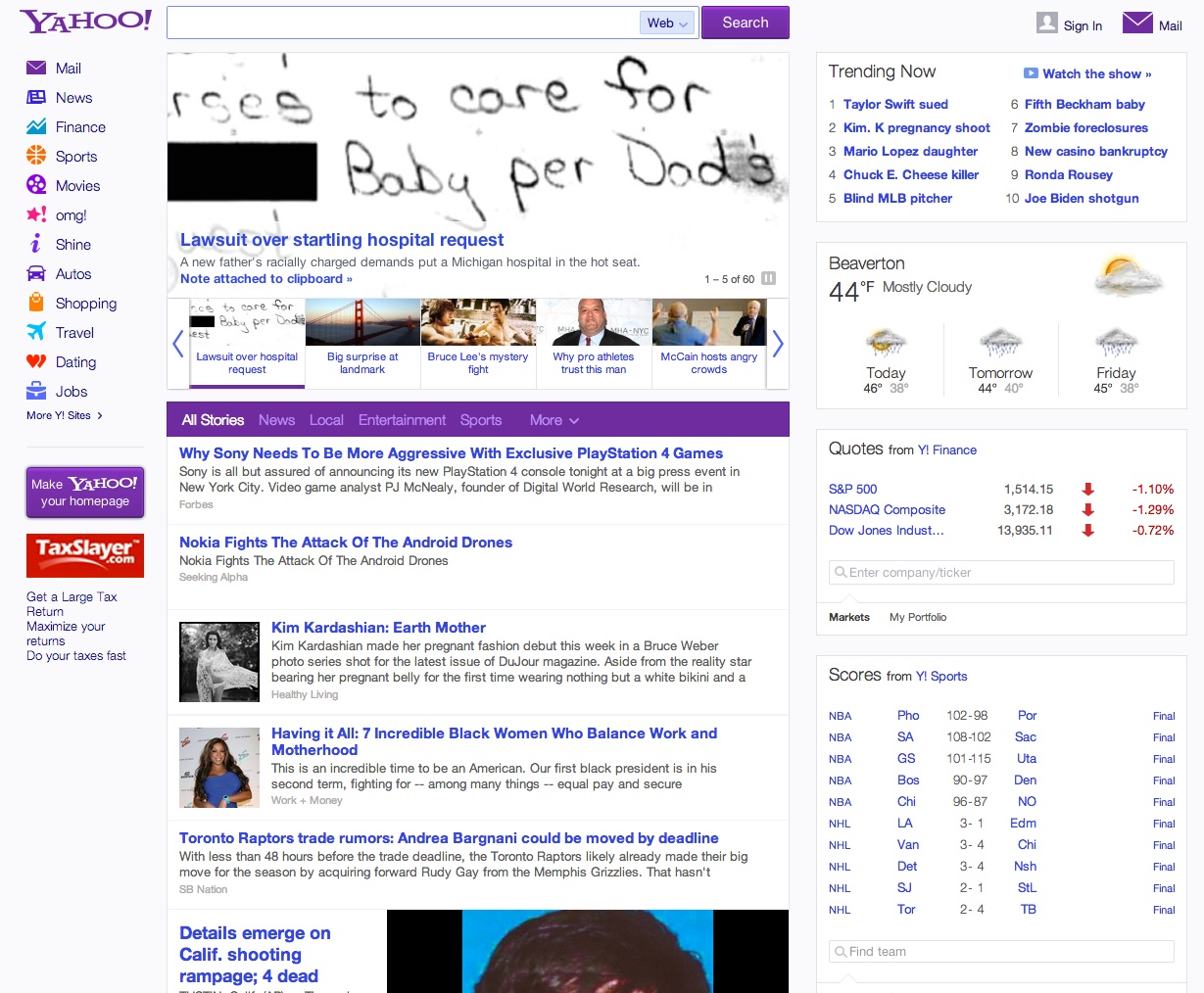Click the Enter company/ticker input field
1204x993 pixels.
(x=1001, y=573)
